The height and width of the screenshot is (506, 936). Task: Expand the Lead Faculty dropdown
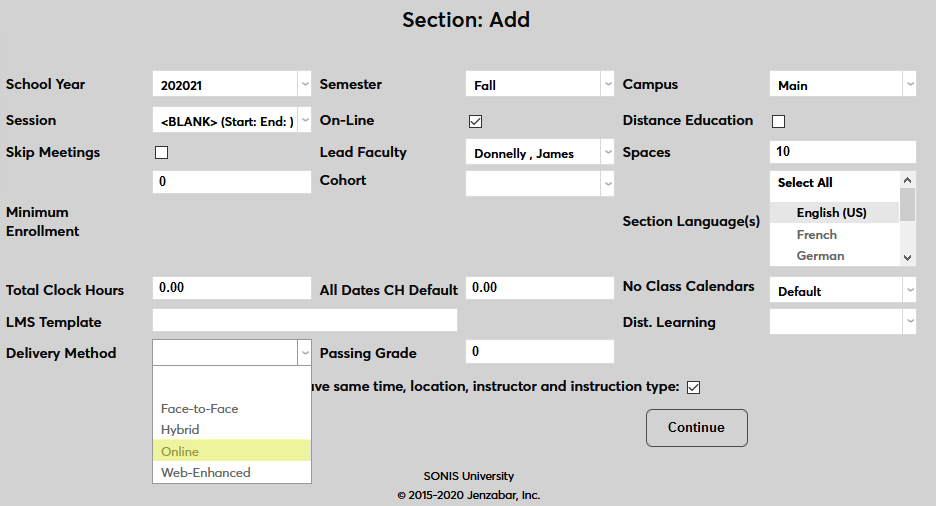pyautogui.click(x=540, y=153)
